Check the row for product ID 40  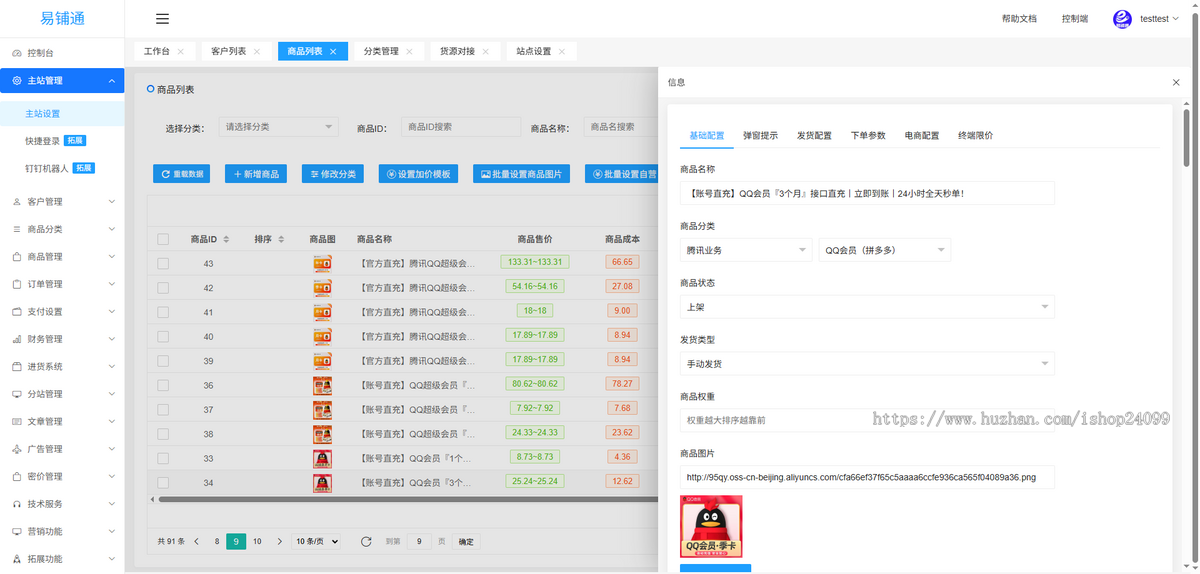pyautogui.click(x=163, y=336)
